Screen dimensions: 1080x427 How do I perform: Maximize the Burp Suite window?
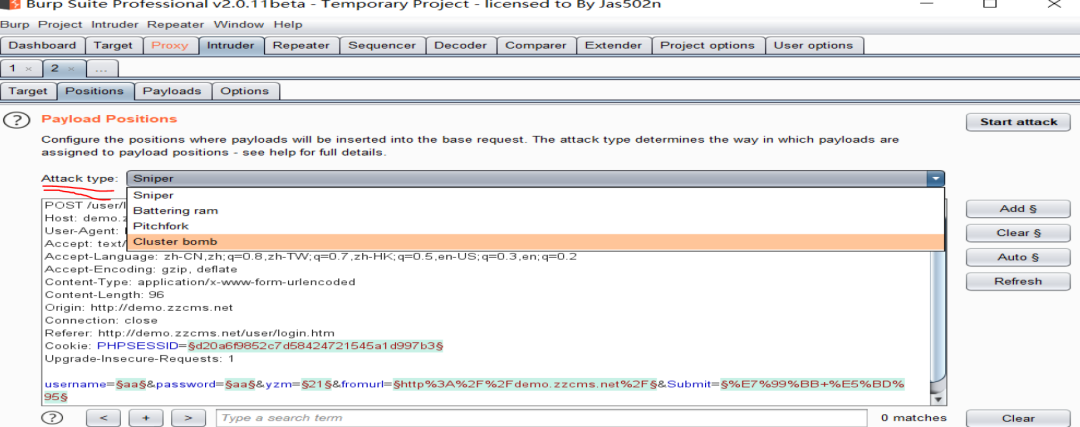click(990, 3)
